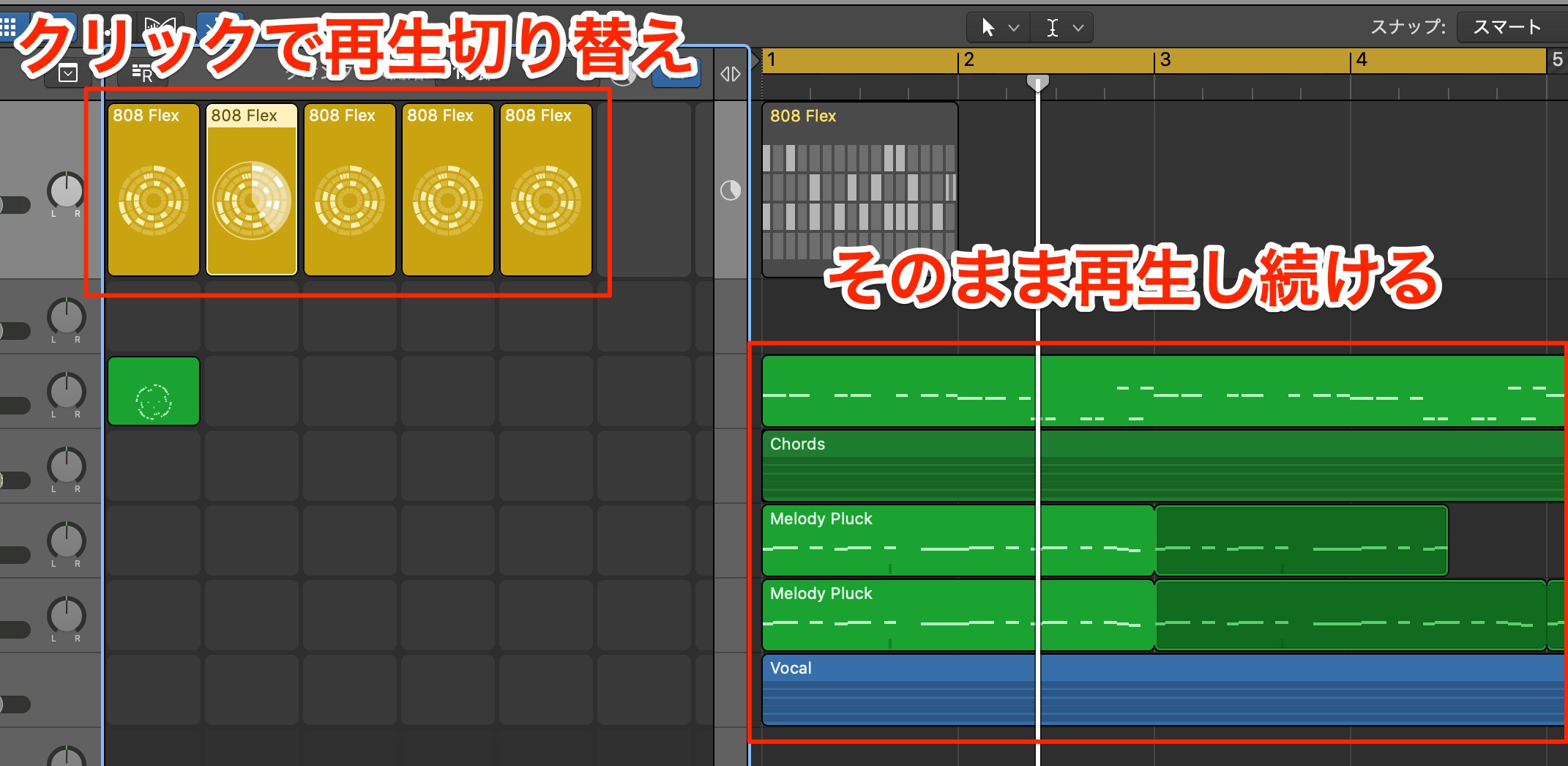The height and width of the screenshot is (766, 1568).
Task: Click the looped part of lower Melody Pluck
Action: (x=1351, y=615)
